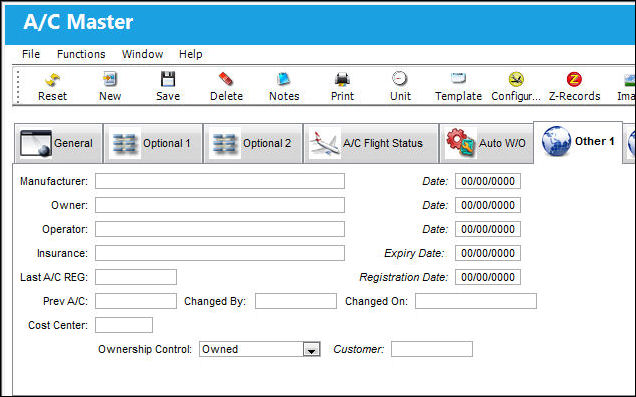Focus the Cost Center field
This screenshot has width=636, height=397.
click(x=124, y=325)
